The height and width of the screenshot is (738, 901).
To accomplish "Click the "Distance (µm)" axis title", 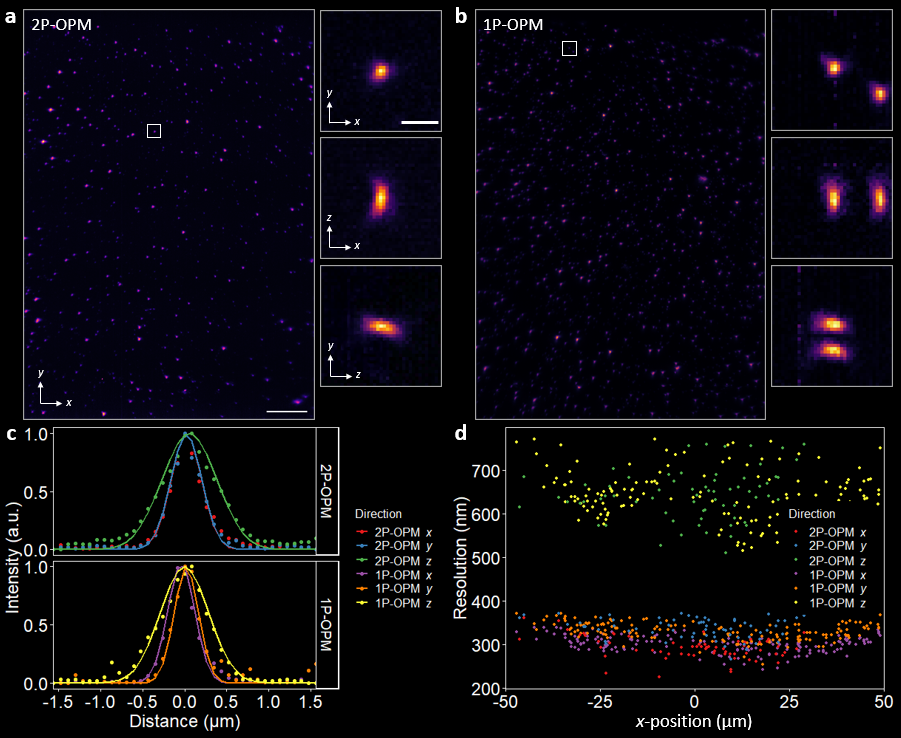I will tap(184, 719).
